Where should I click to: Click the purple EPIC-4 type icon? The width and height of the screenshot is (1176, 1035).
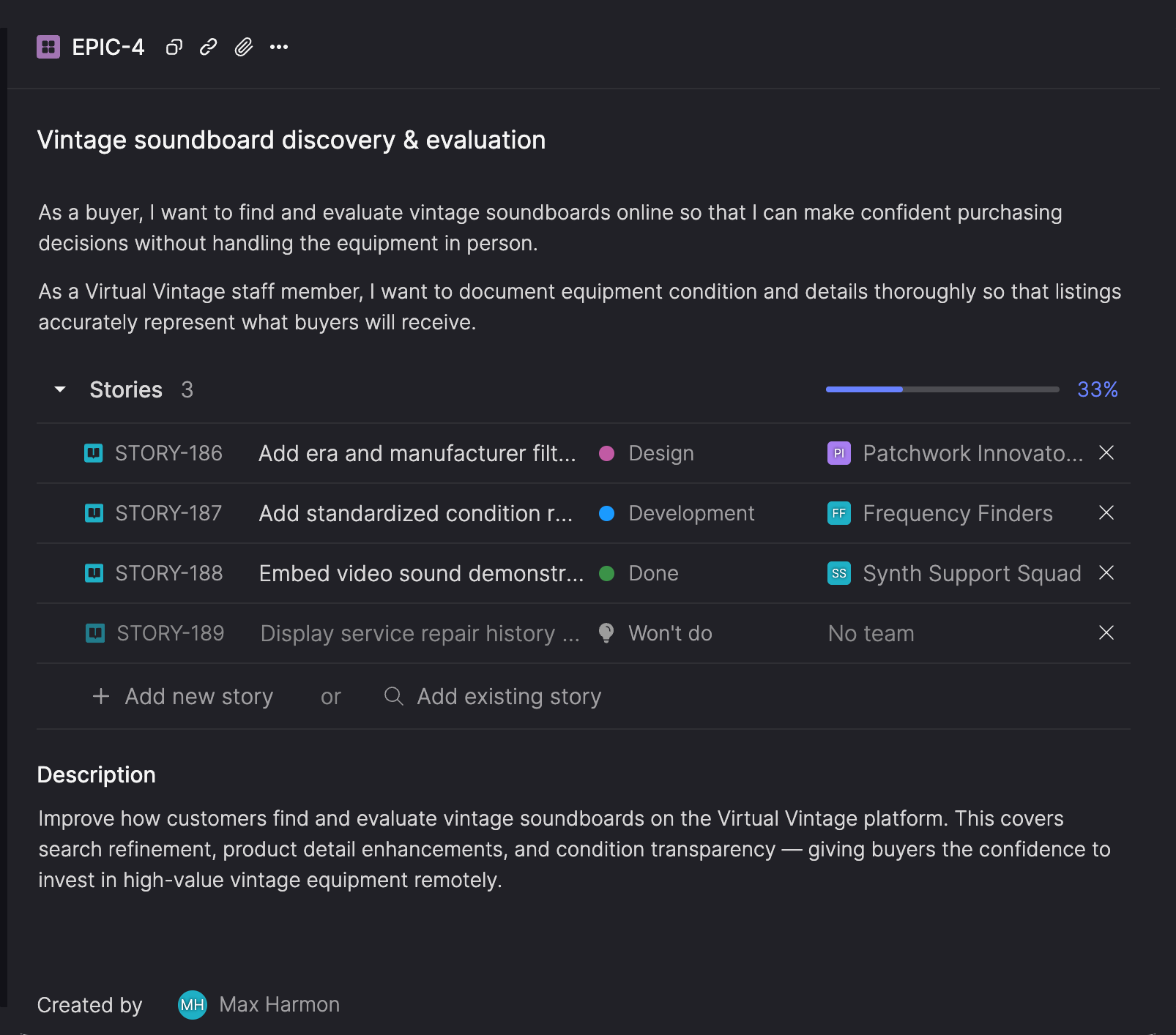coord(48,48)
